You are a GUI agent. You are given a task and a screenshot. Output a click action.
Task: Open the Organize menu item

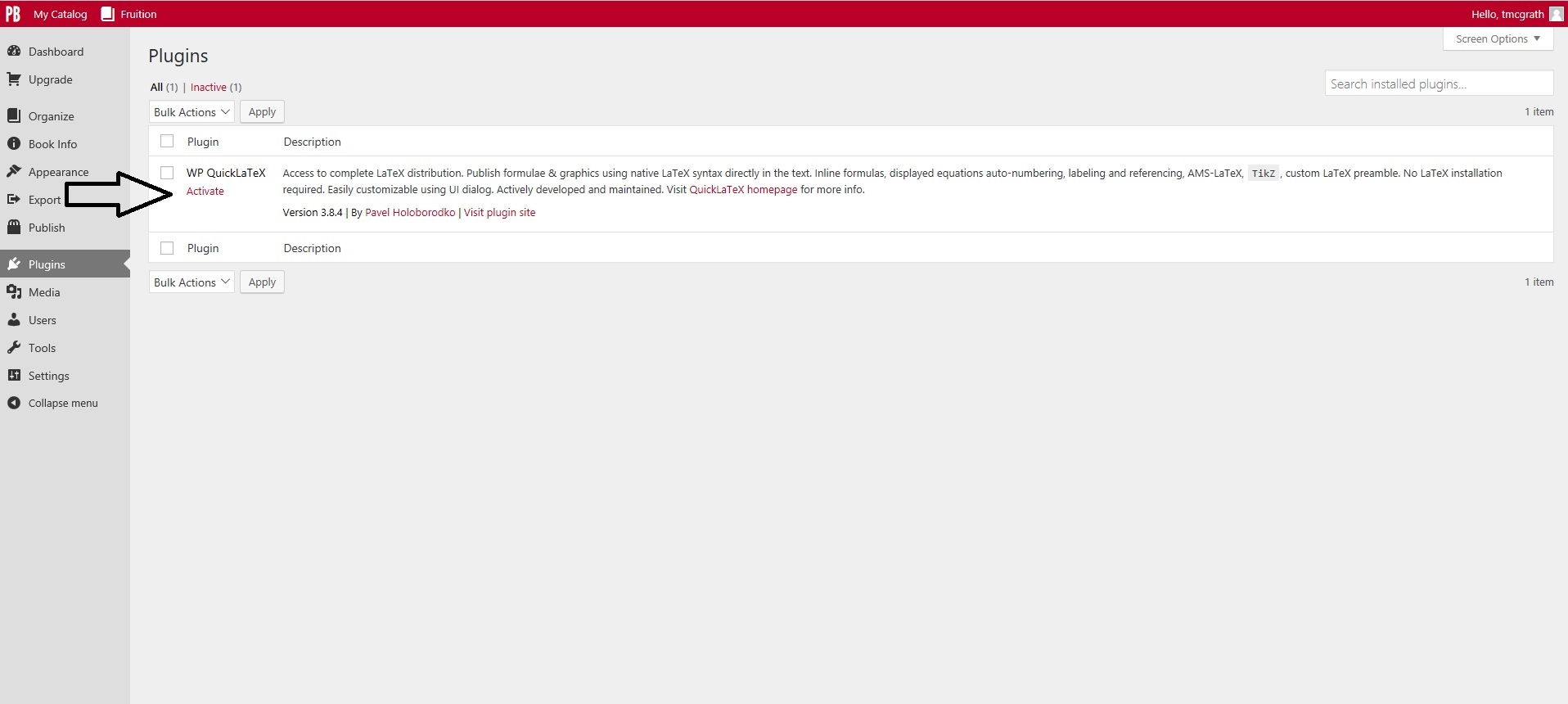pyautogui.click(x=51, y=116)
